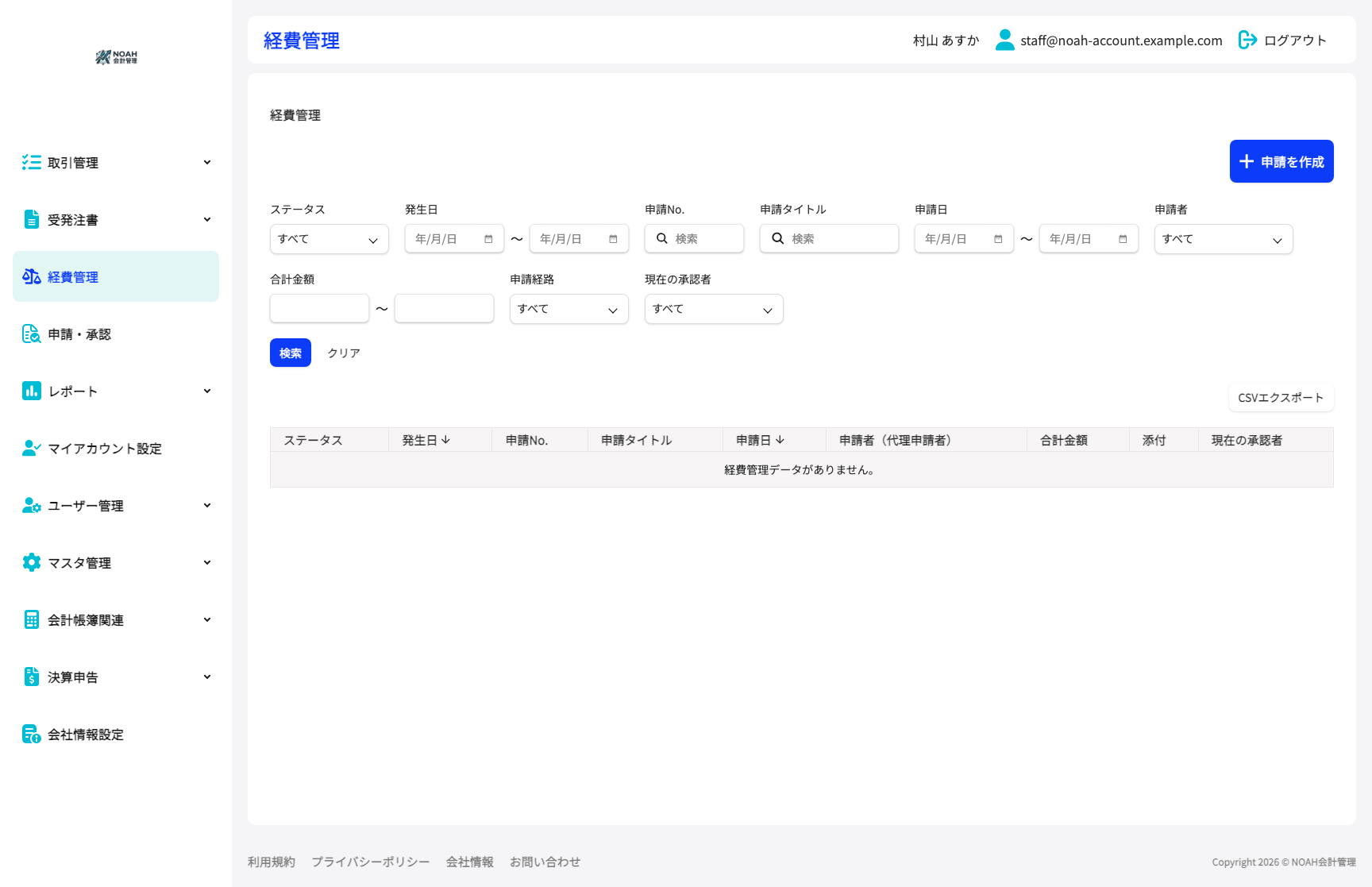This screenshot has height=887, width=1372.
Task: Click the 申請・承認 document check icon
Action: (32, 334)
